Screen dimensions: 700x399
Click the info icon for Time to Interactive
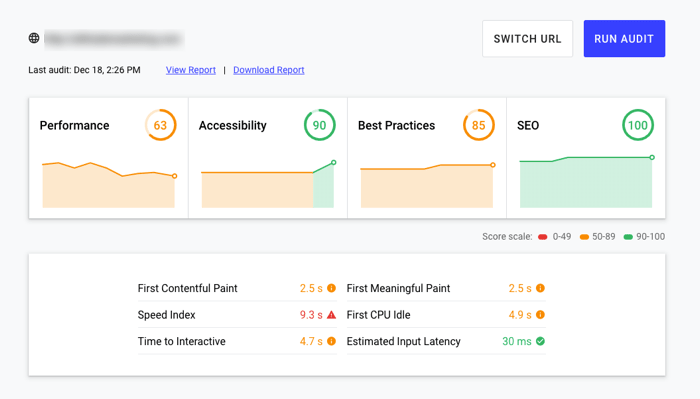[x=331, y=341]
